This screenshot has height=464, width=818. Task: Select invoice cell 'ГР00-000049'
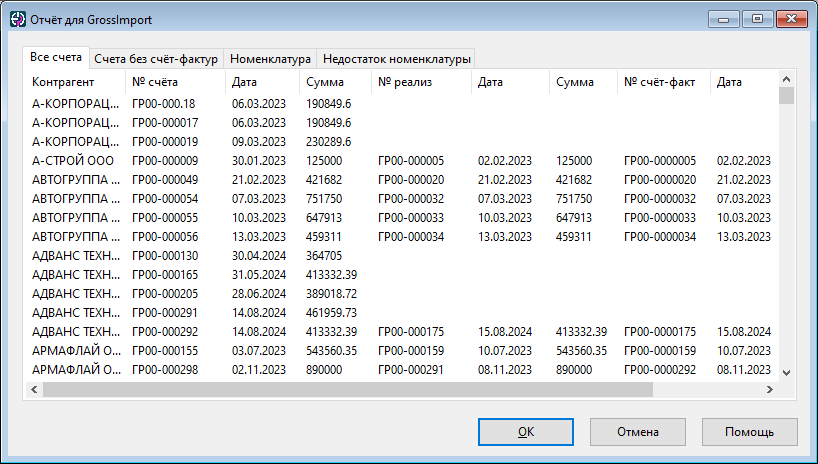(x=165, y=180)
